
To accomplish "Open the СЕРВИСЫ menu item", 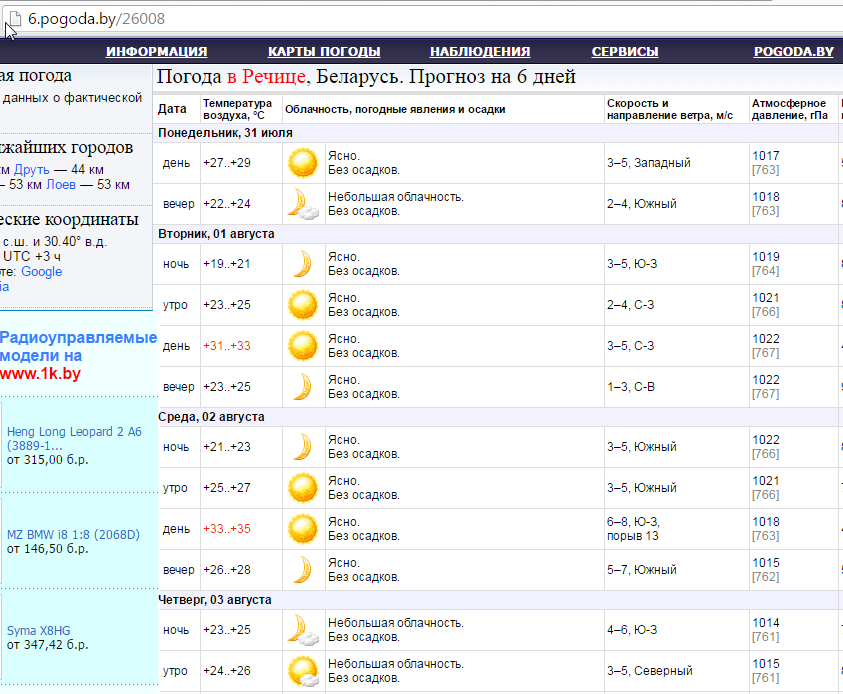I will point(625,52).
